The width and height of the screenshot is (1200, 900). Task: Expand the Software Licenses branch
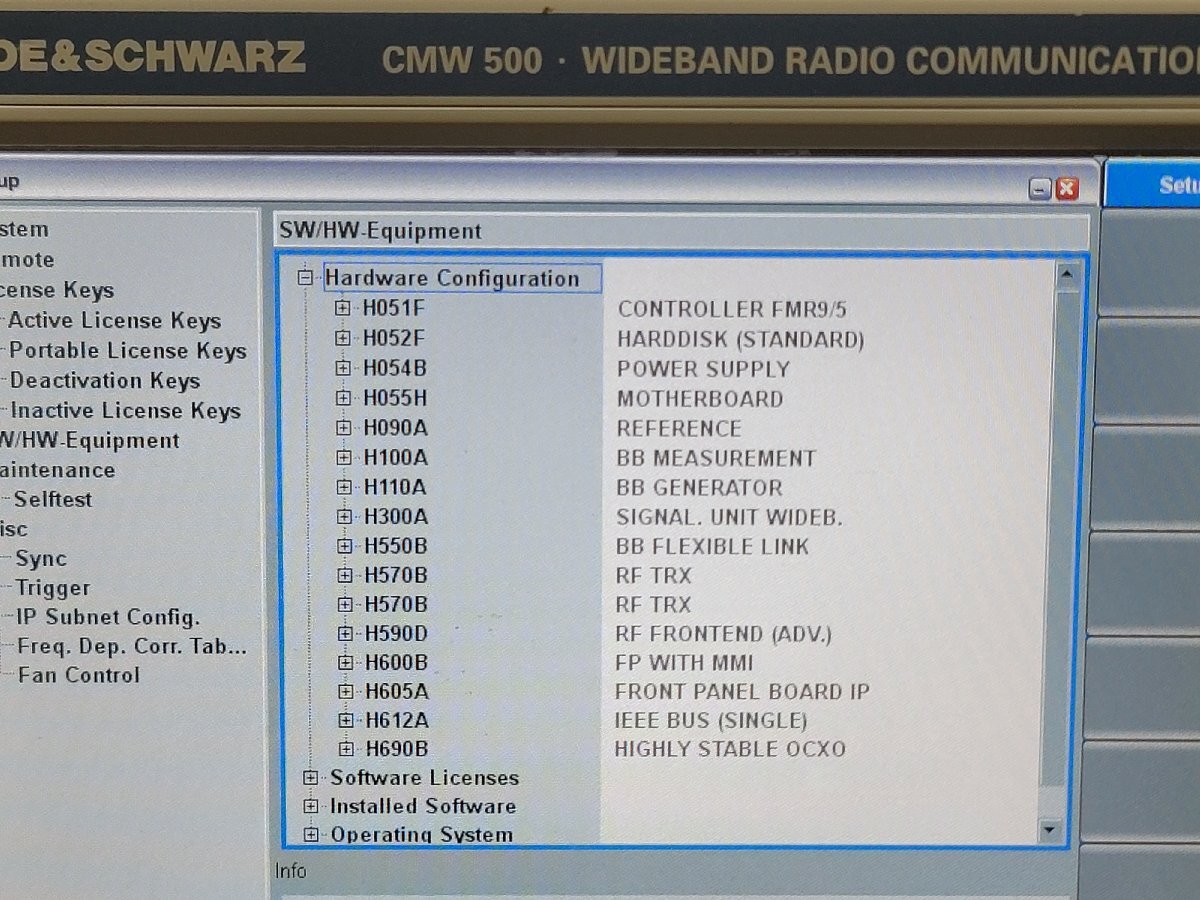click(x=310, y=777)
